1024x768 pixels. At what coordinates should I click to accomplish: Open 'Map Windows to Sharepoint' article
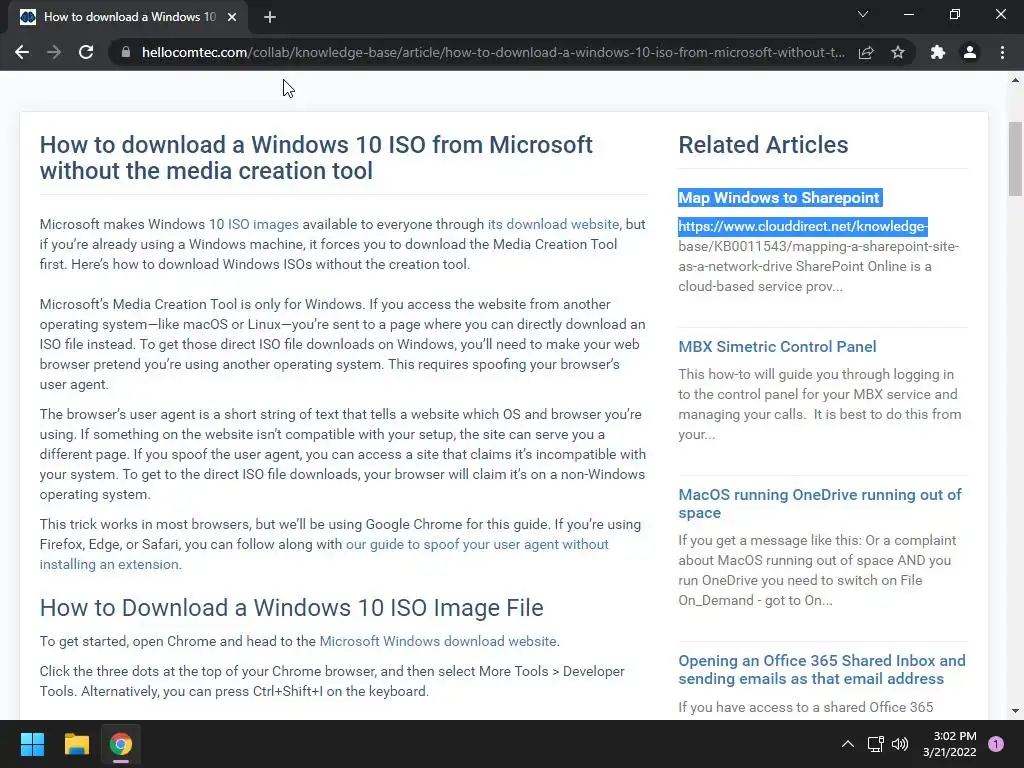coord(779,198)
